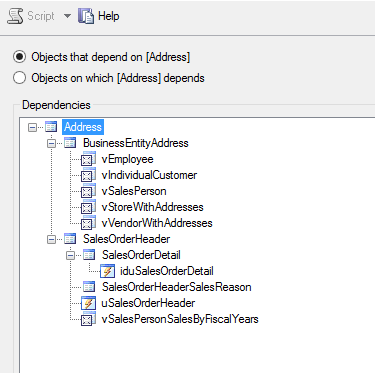Collapse the BusinessEntityAddress node

click(x=51, y=143)
